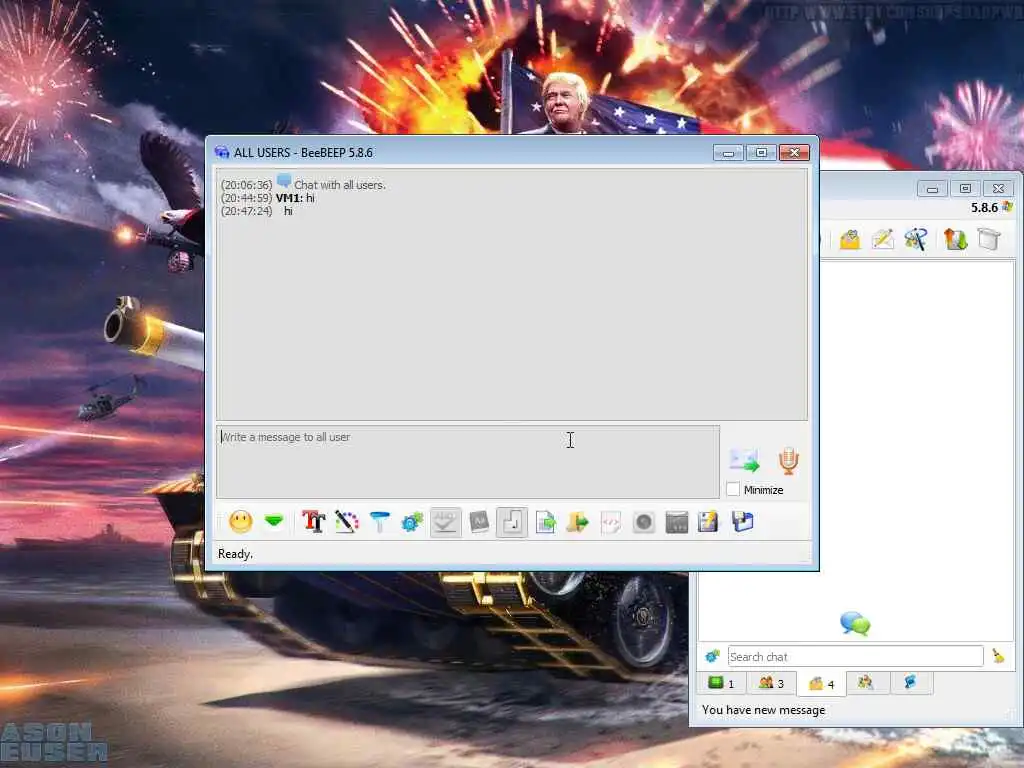This screenshot has height=768, width=1024.
Task: Select the chats tab labeled 4
Action: pos(822,683)
